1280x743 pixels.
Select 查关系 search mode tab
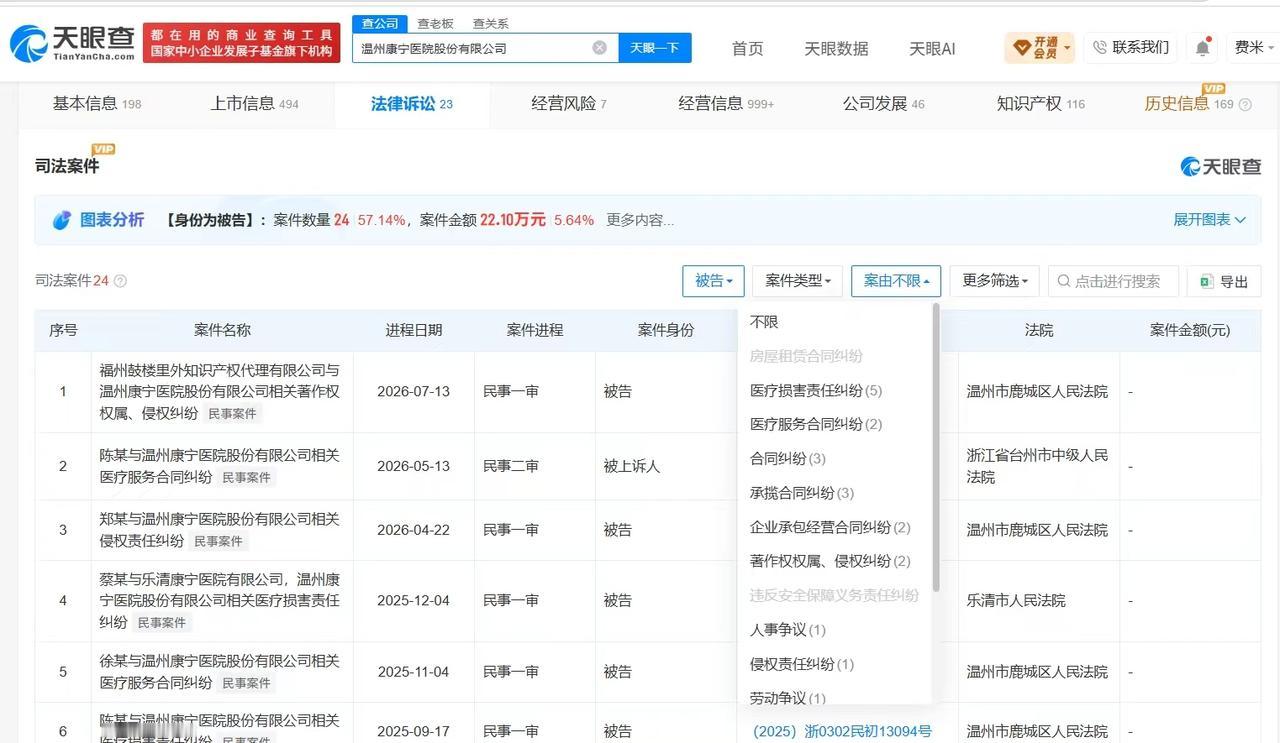(490, 23)
